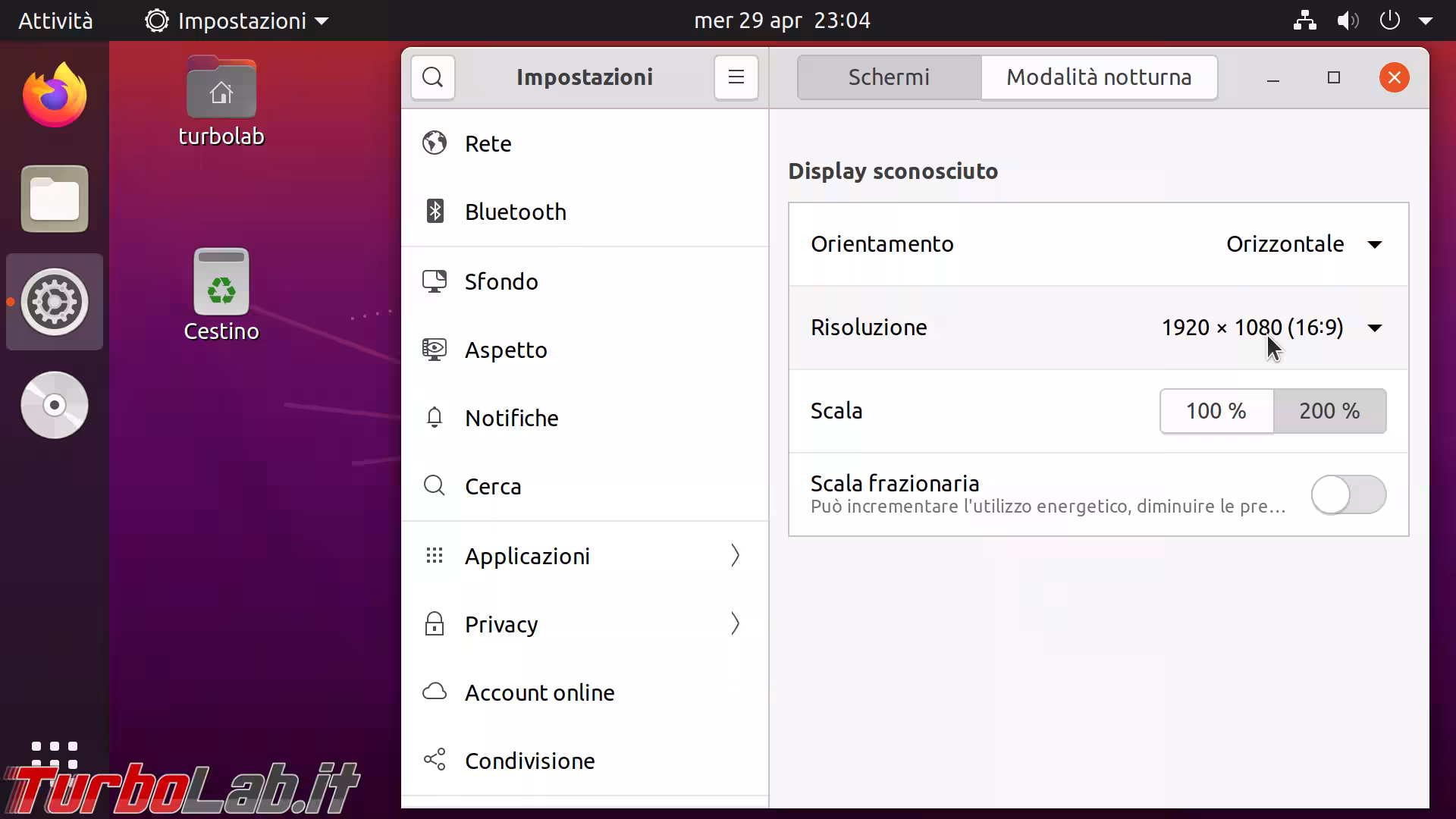Select Bluetooth in the sidebar
The height and width of the screenshot is (819, 1456).
tap(515, 212)
